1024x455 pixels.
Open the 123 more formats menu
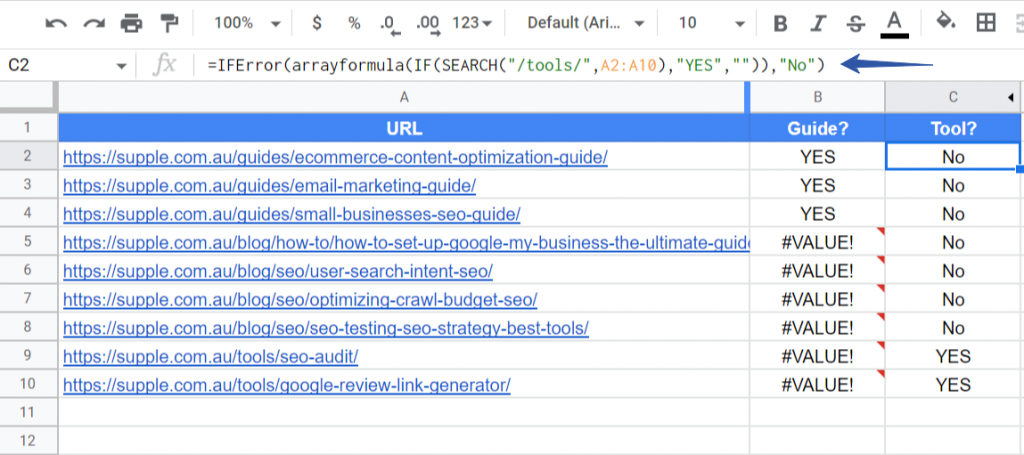coord(473,24)
